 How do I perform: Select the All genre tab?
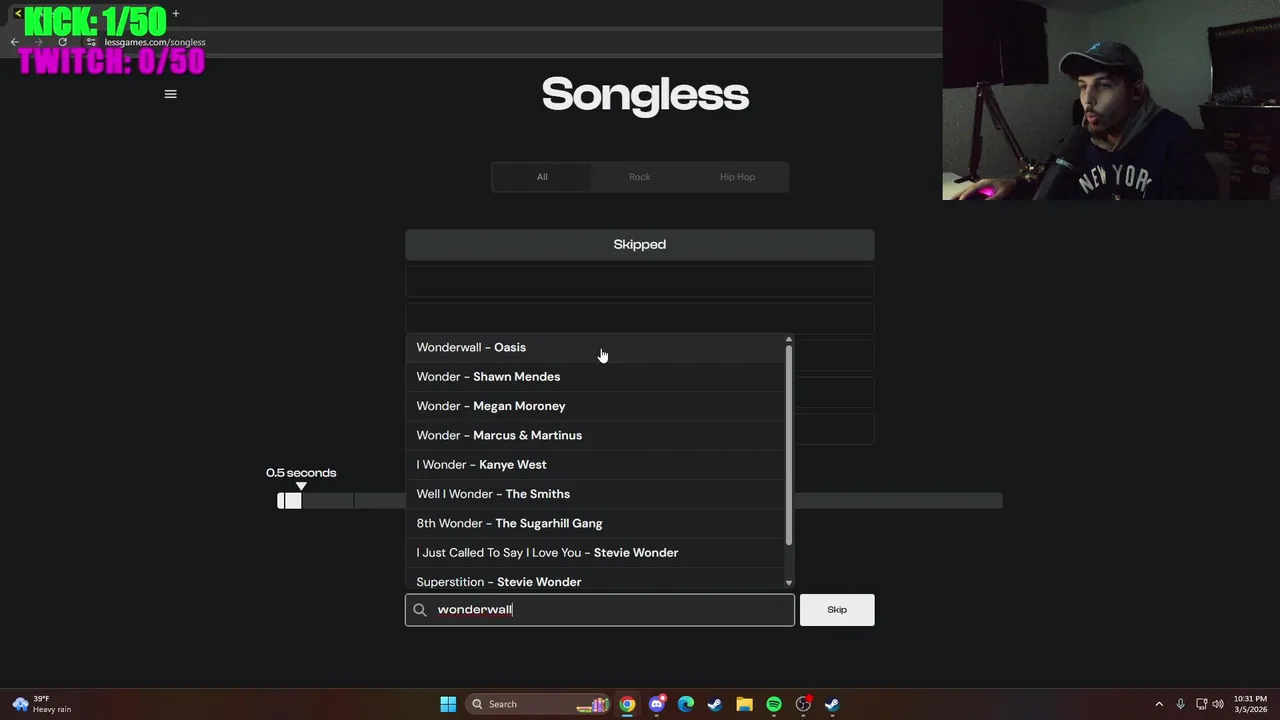click(x=542, y=177)
